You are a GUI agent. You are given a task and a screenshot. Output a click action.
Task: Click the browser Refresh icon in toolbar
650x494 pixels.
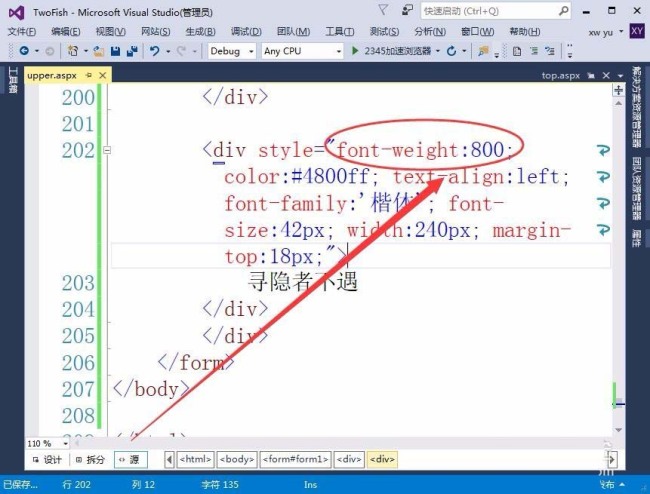[451, 51]
